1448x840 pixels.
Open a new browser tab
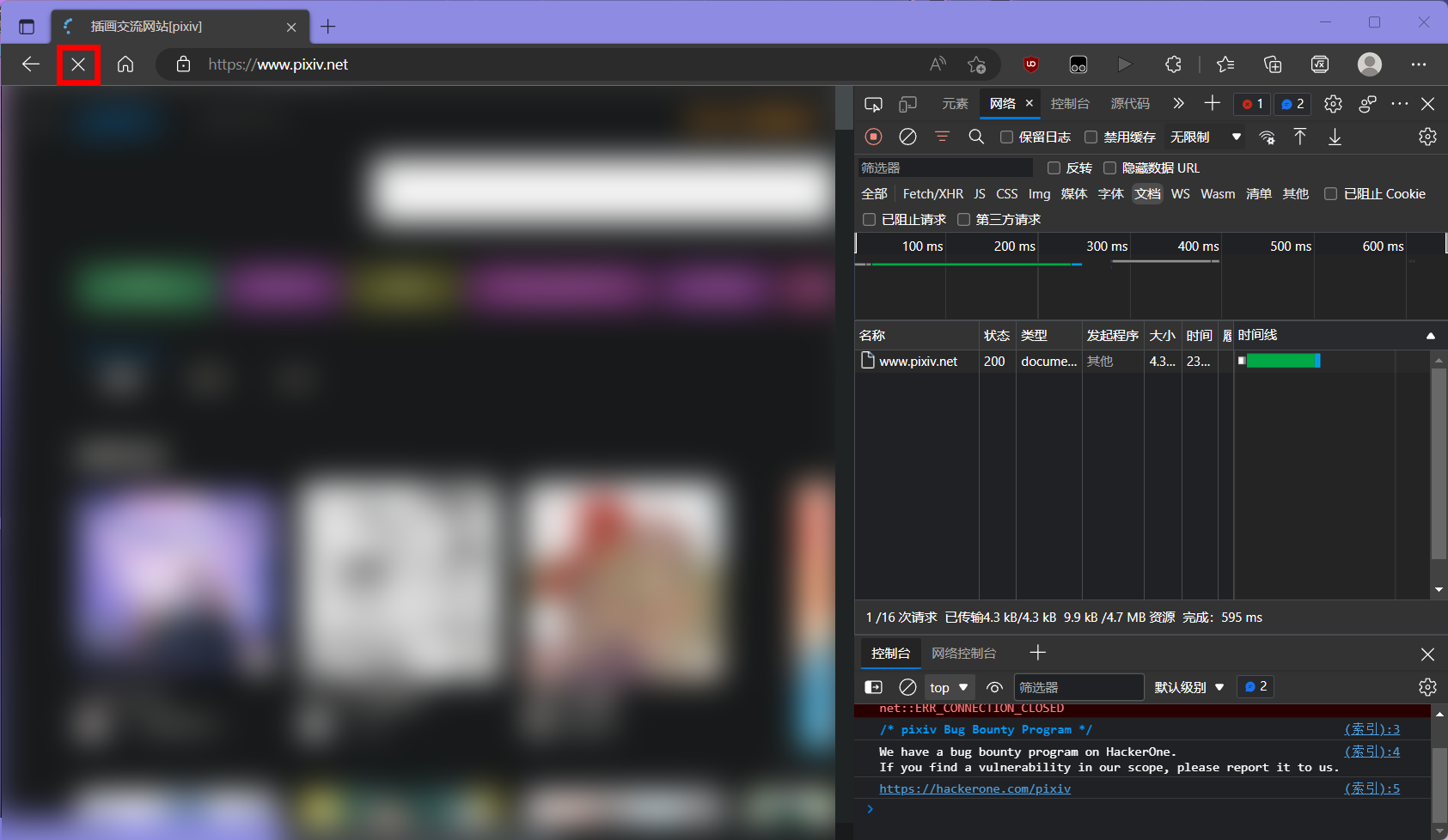tap(328, 27)
